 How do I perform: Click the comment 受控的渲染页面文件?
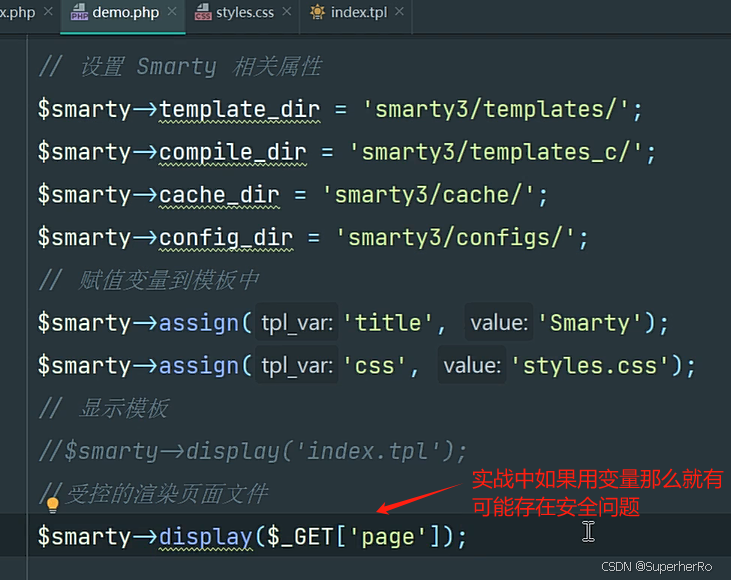coord(154,494)
